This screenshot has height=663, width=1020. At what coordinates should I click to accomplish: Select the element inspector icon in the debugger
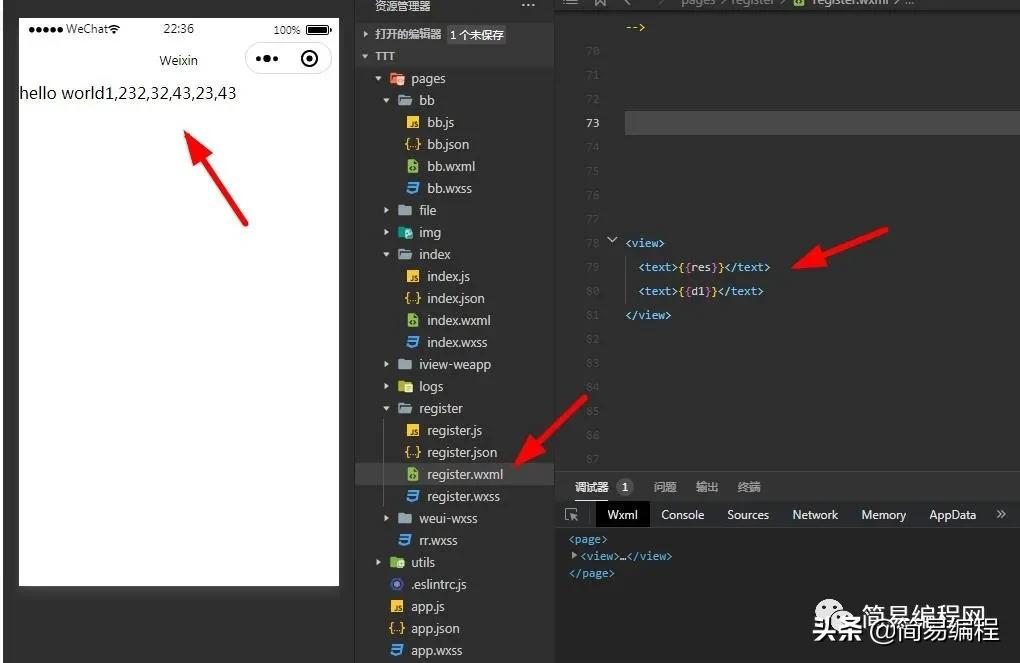[x=572, y=514]
